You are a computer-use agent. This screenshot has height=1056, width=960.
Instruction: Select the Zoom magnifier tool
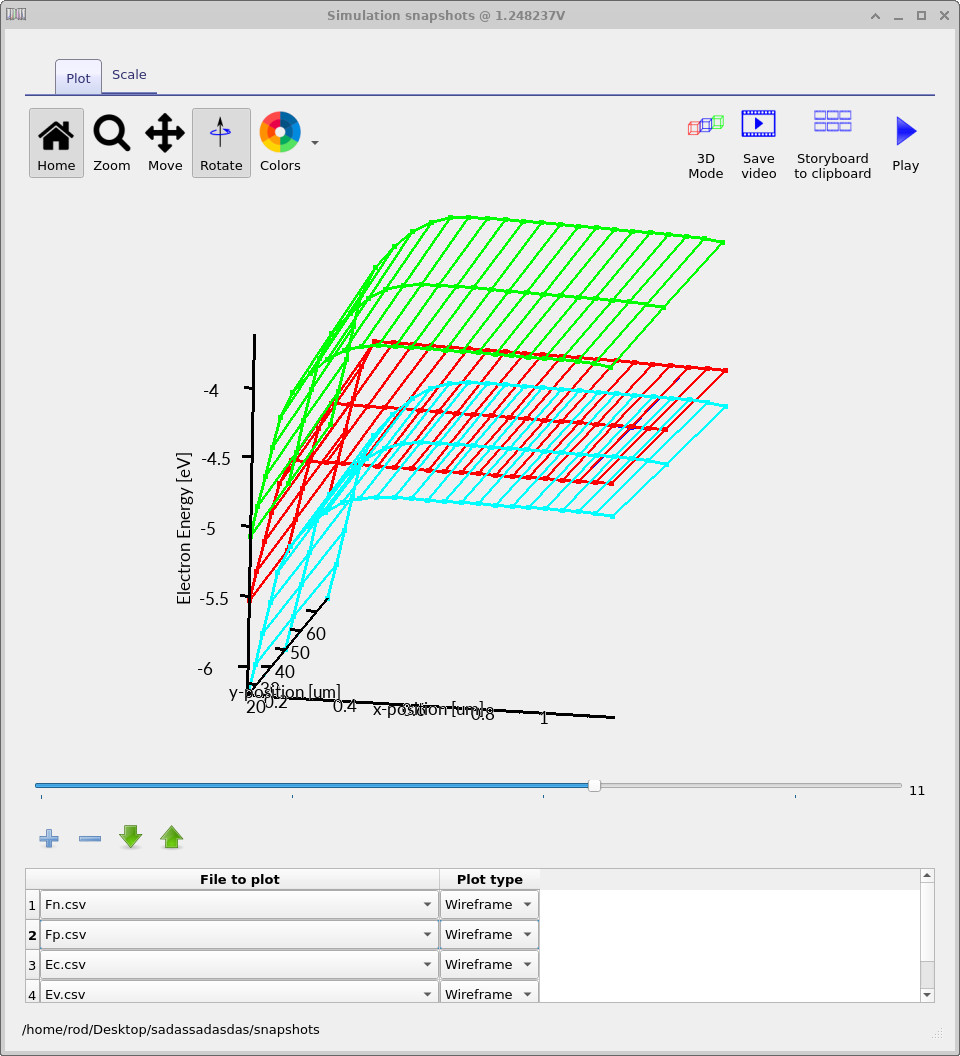coord(111,142)
